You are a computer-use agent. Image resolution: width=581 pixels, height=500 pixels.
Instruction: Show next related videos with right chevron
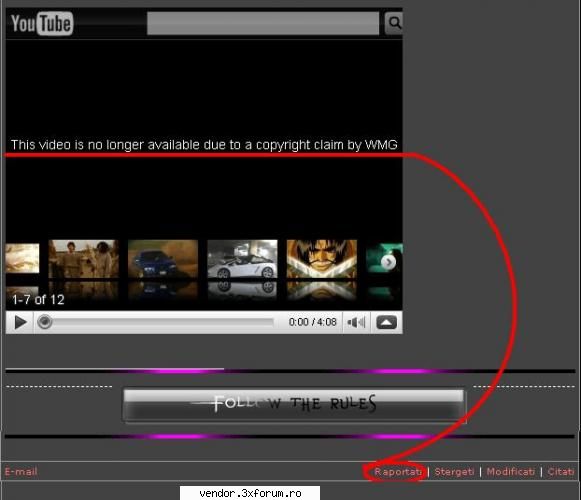point(388,262)
